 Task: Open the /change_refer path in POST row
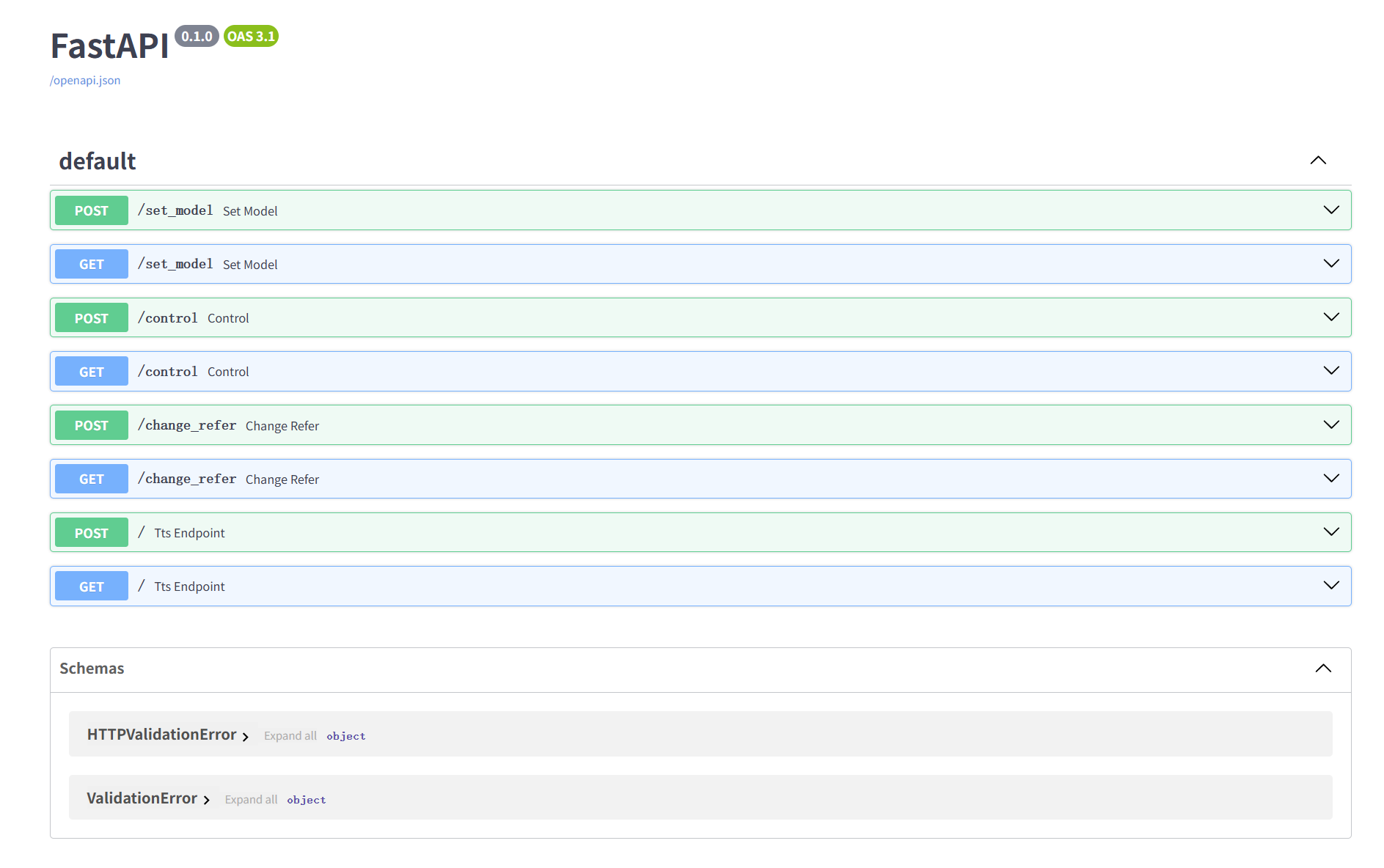pos(187,425)
